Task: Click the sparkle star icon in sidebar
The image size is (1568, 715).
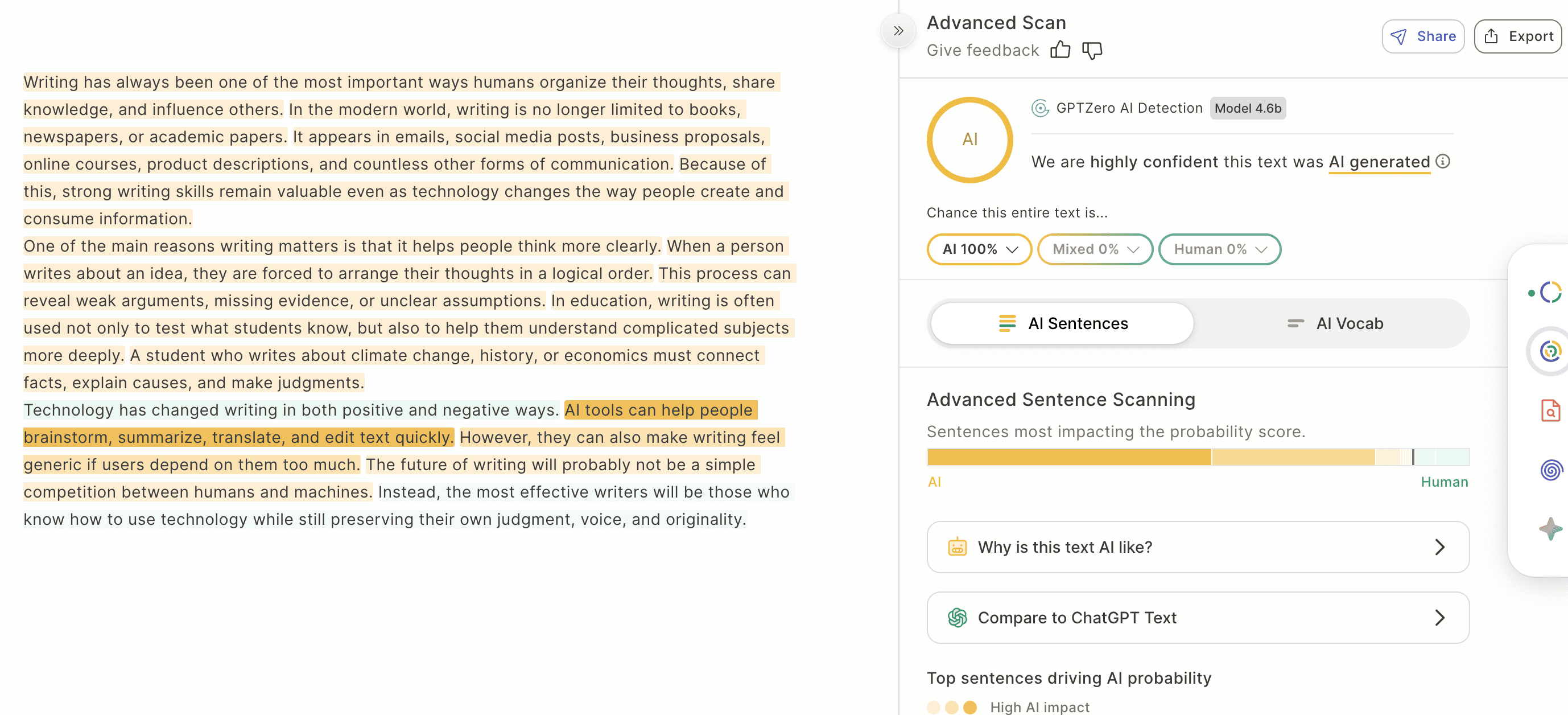Action: 1551,528
